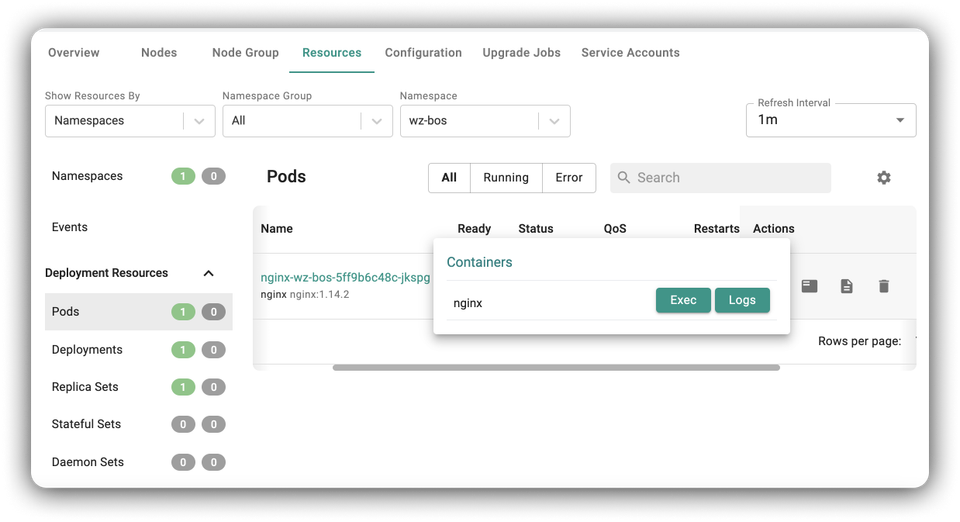Open the nginx-wz-bos pod name link

(x=345, y=277)
